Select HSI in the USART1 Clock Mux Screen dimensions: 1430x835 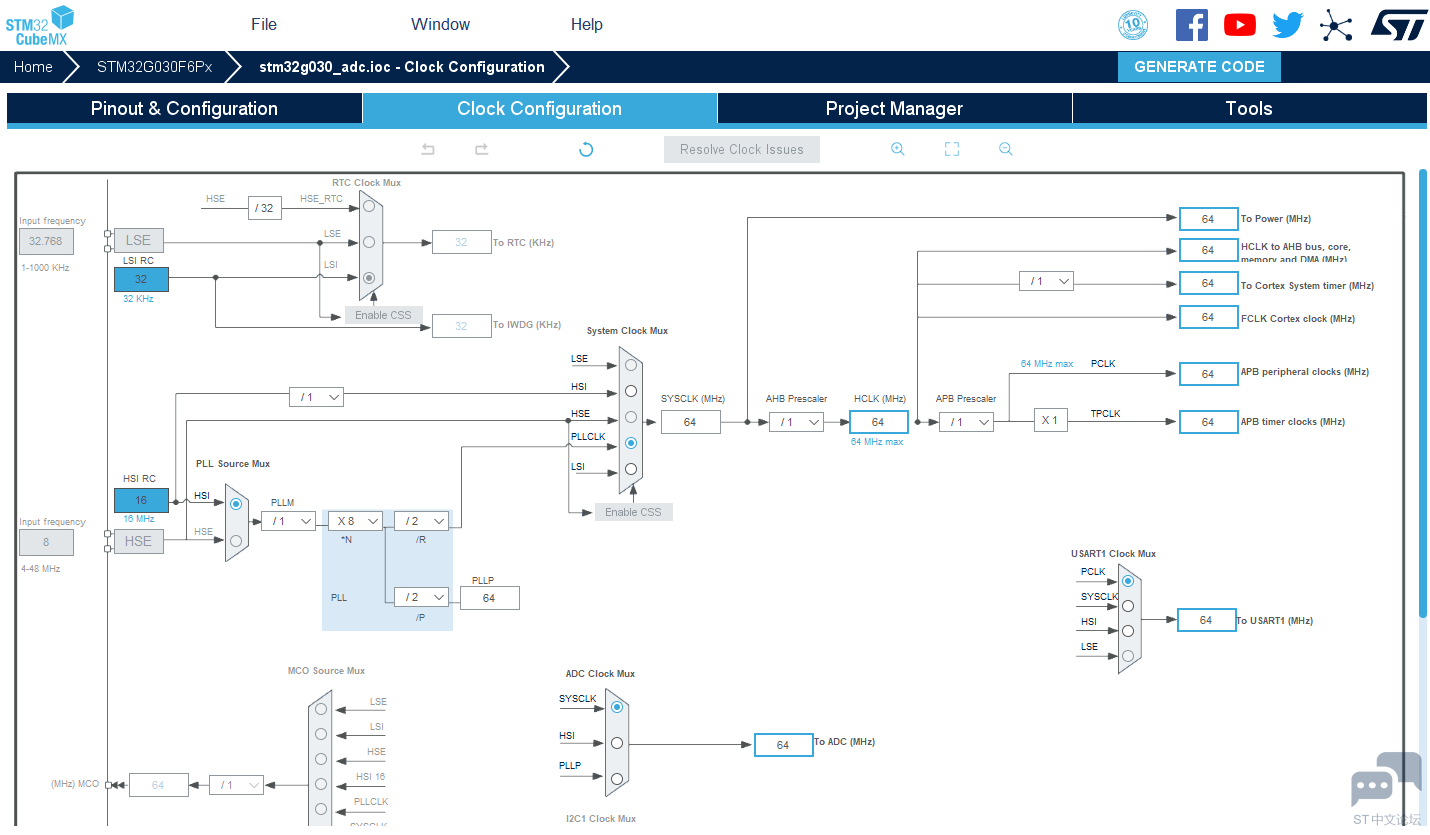coord(1128,631)
